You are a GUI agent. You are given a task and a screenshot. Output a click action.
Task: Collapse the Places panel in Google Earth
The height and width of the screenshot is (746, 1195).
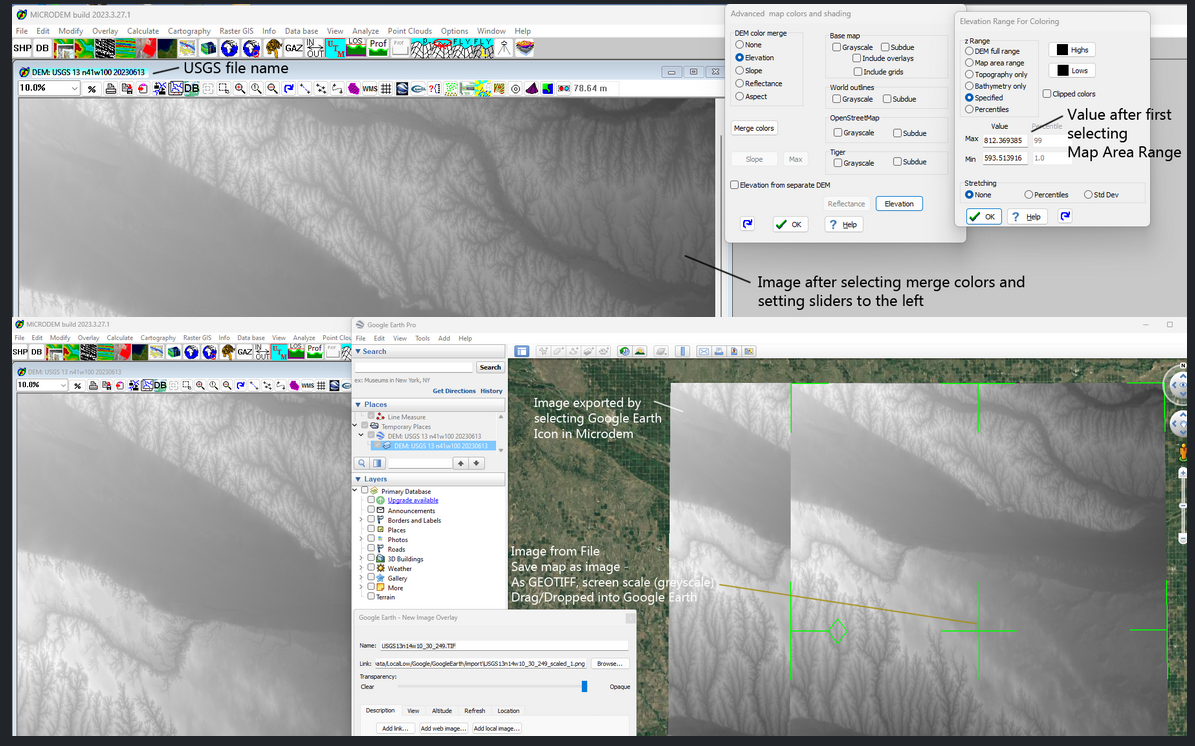[359, 404]
